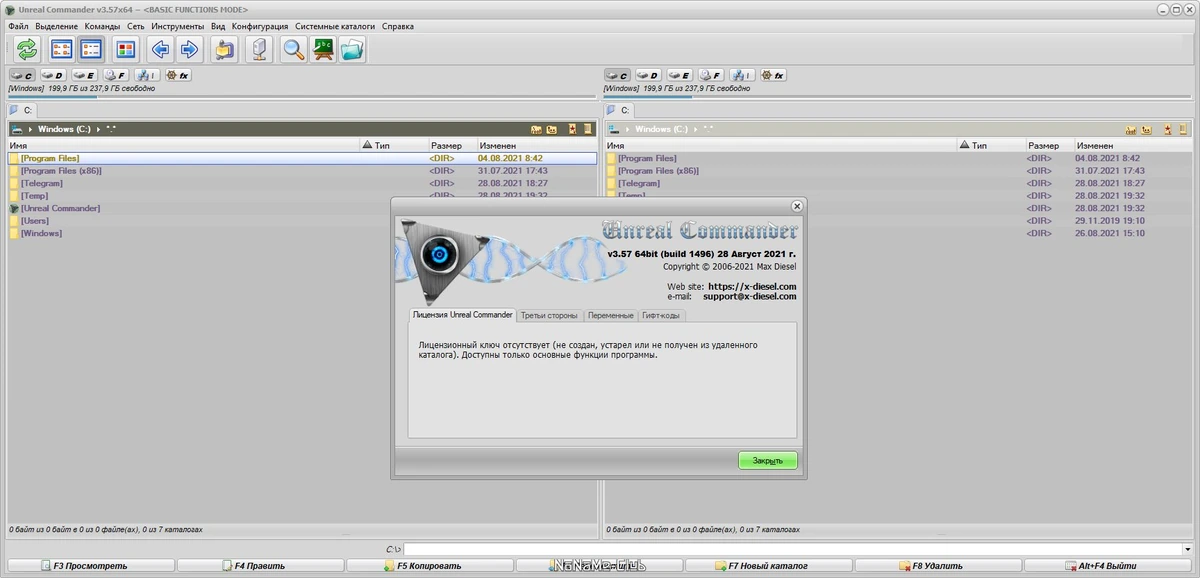The width and height of the screenshot is (1200, 578).
Task: Open network drive I in left panel
Action: [146, 75]
